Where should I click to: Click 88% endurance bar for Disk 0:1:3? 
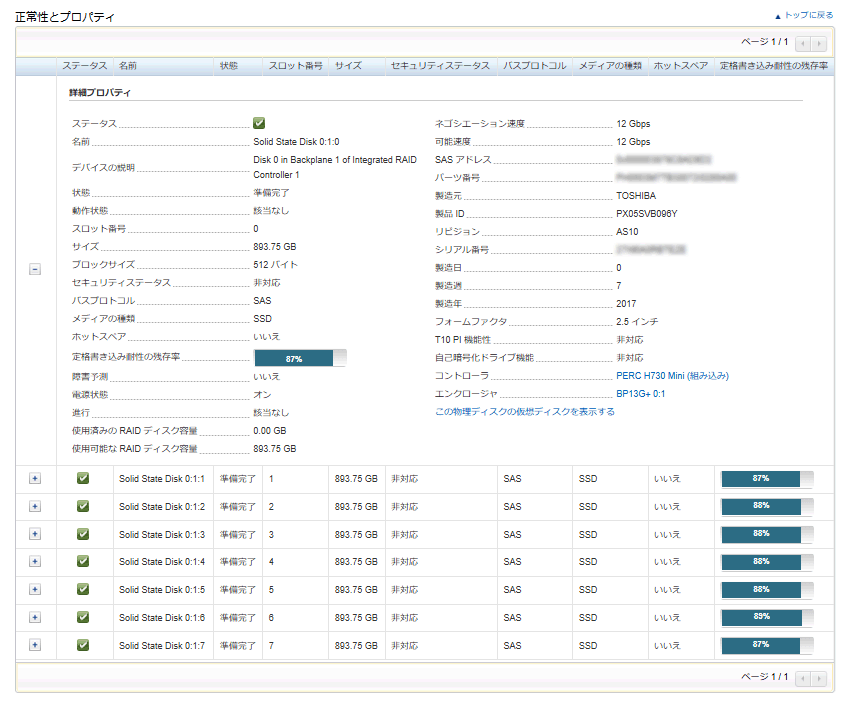[x=768, y=534]
